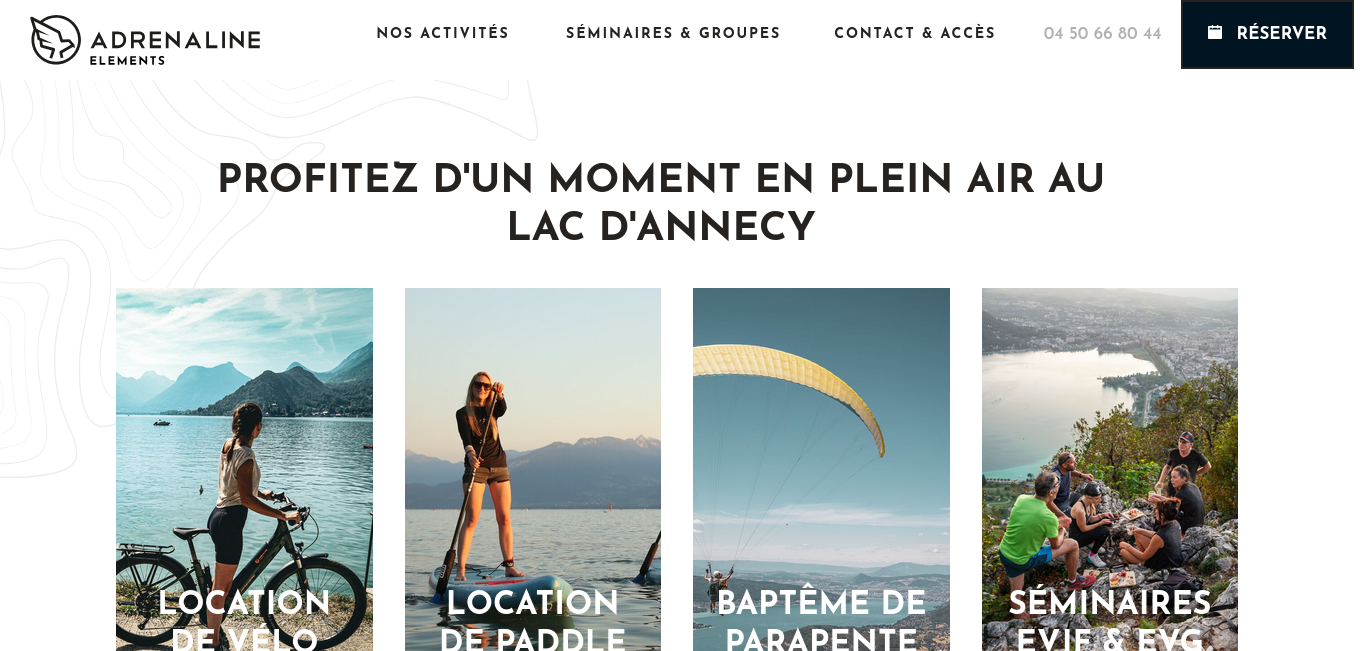Select the woman with bicycle photo
The width and height of the screenshot is (1366, 651).
tap(244, 469)
